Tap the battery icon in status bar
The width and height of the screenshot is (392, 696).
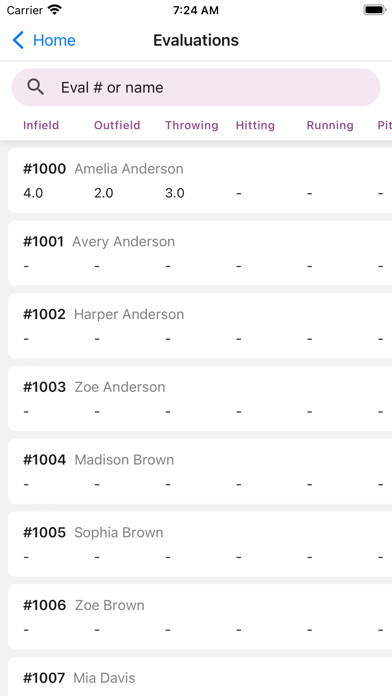coord(375,10)
